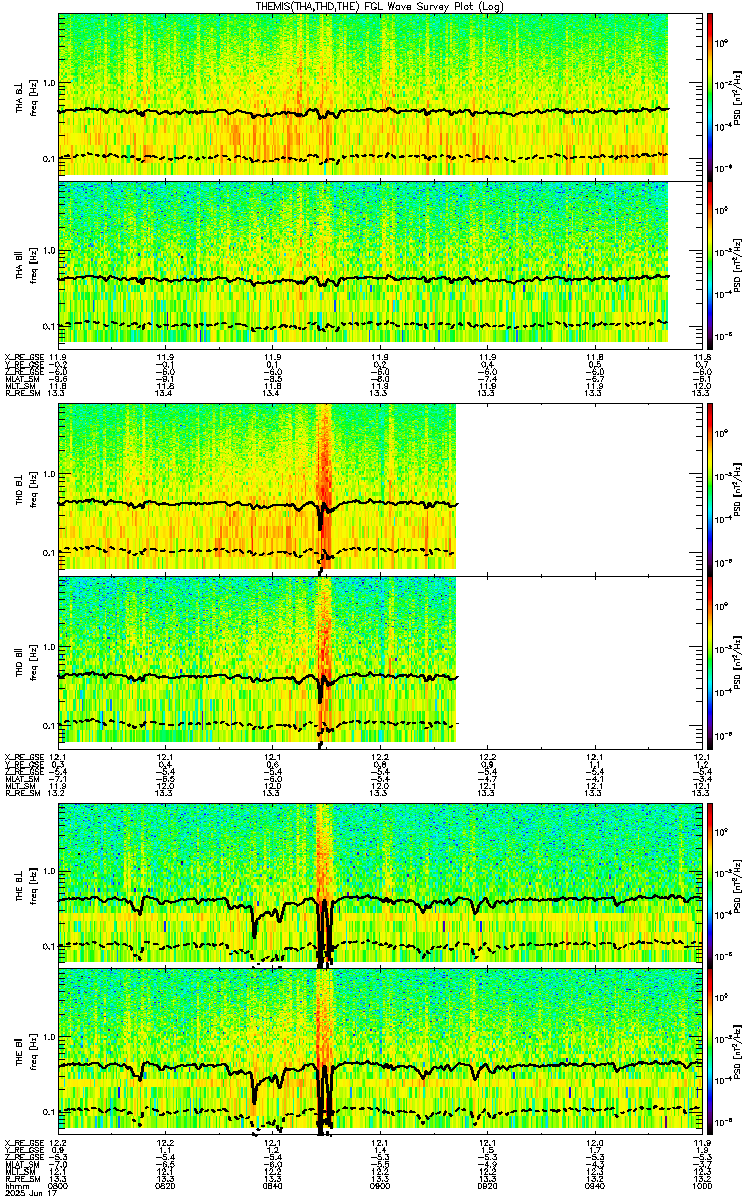This screenshot has width=750, height=1200.
Task: Click the 0900 time tick label
Action: pyautogui.click(x=379, y=1185)
